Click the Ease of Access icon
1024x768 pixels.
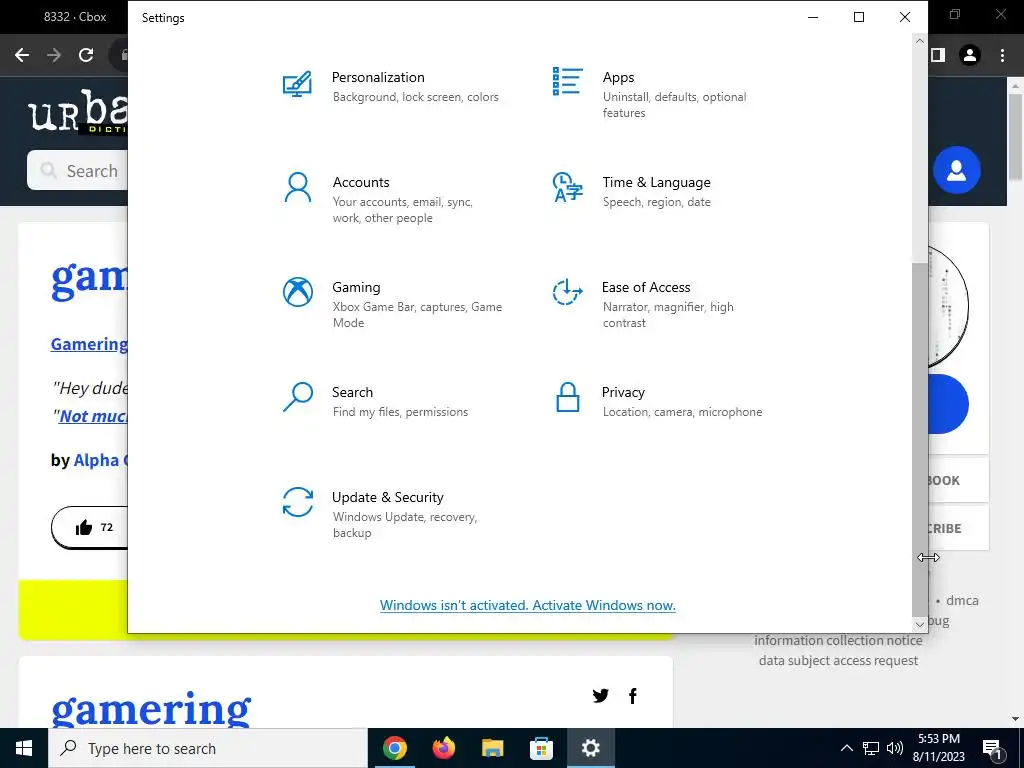pos(567,292)
